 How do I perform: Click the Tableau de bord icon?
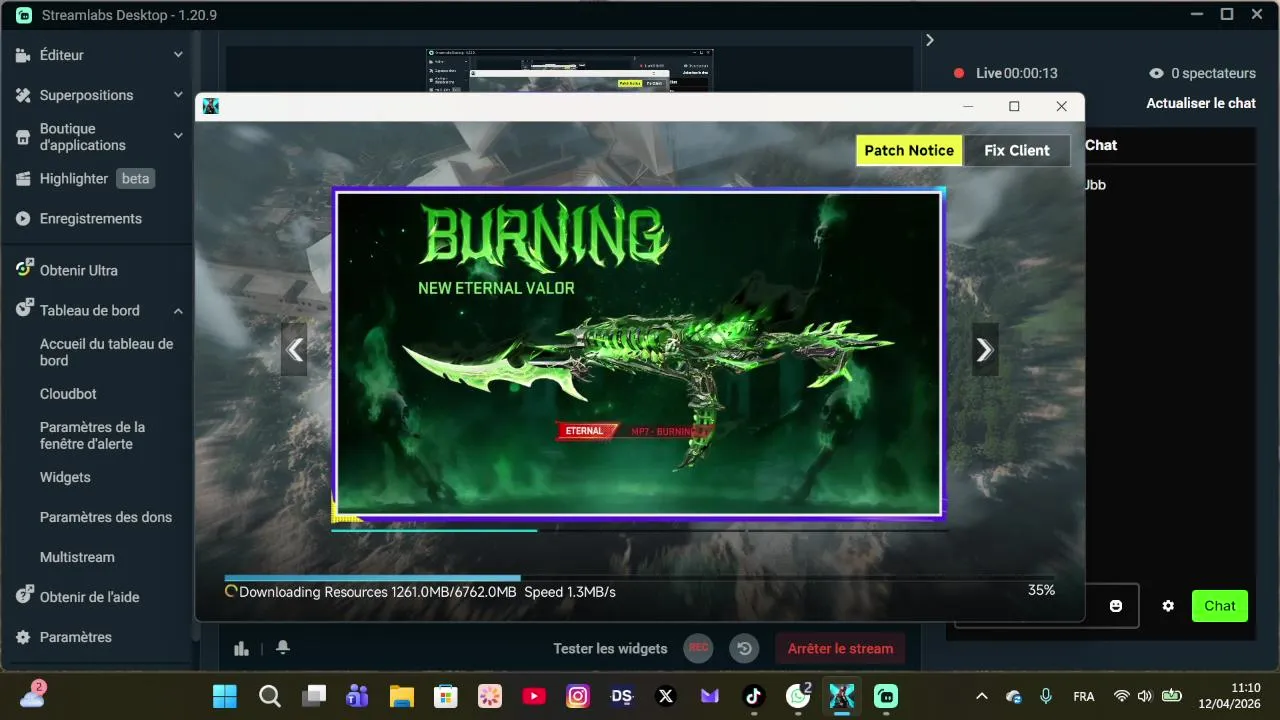pos(24,310)
